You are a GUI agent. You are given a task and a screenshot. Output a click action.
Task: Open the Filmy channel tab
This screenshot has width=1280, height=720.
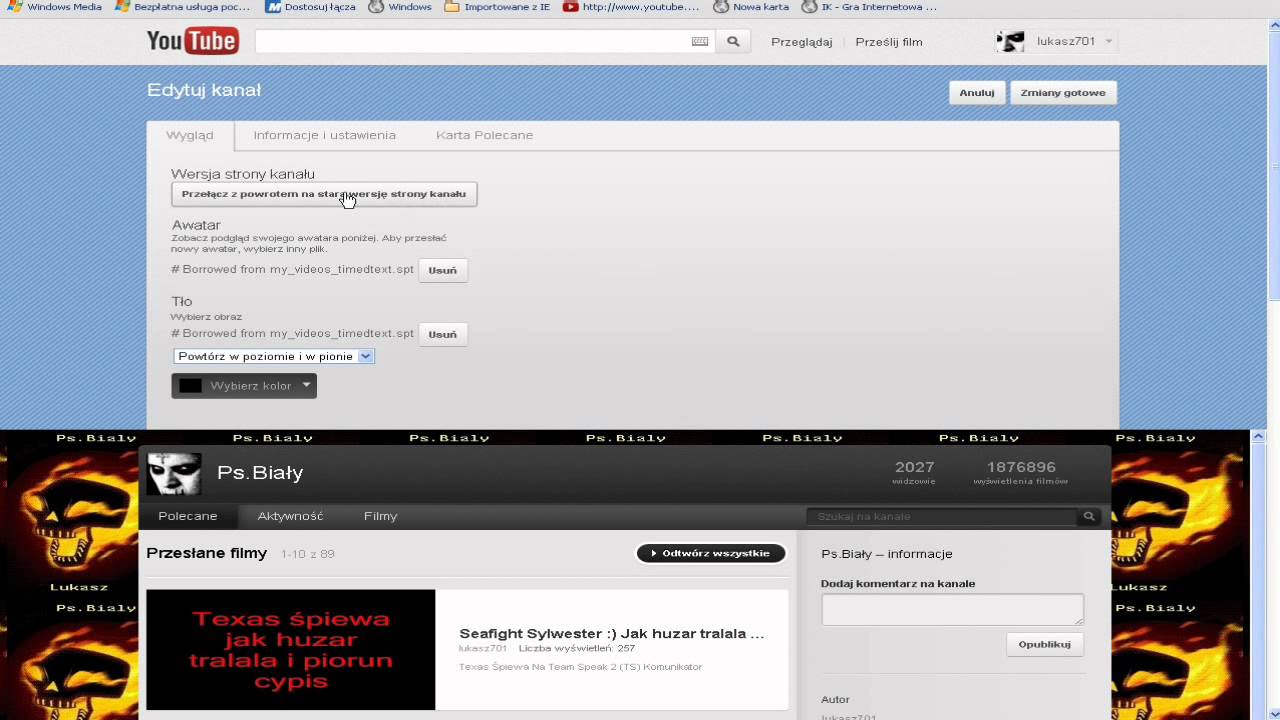pos(380,516)
